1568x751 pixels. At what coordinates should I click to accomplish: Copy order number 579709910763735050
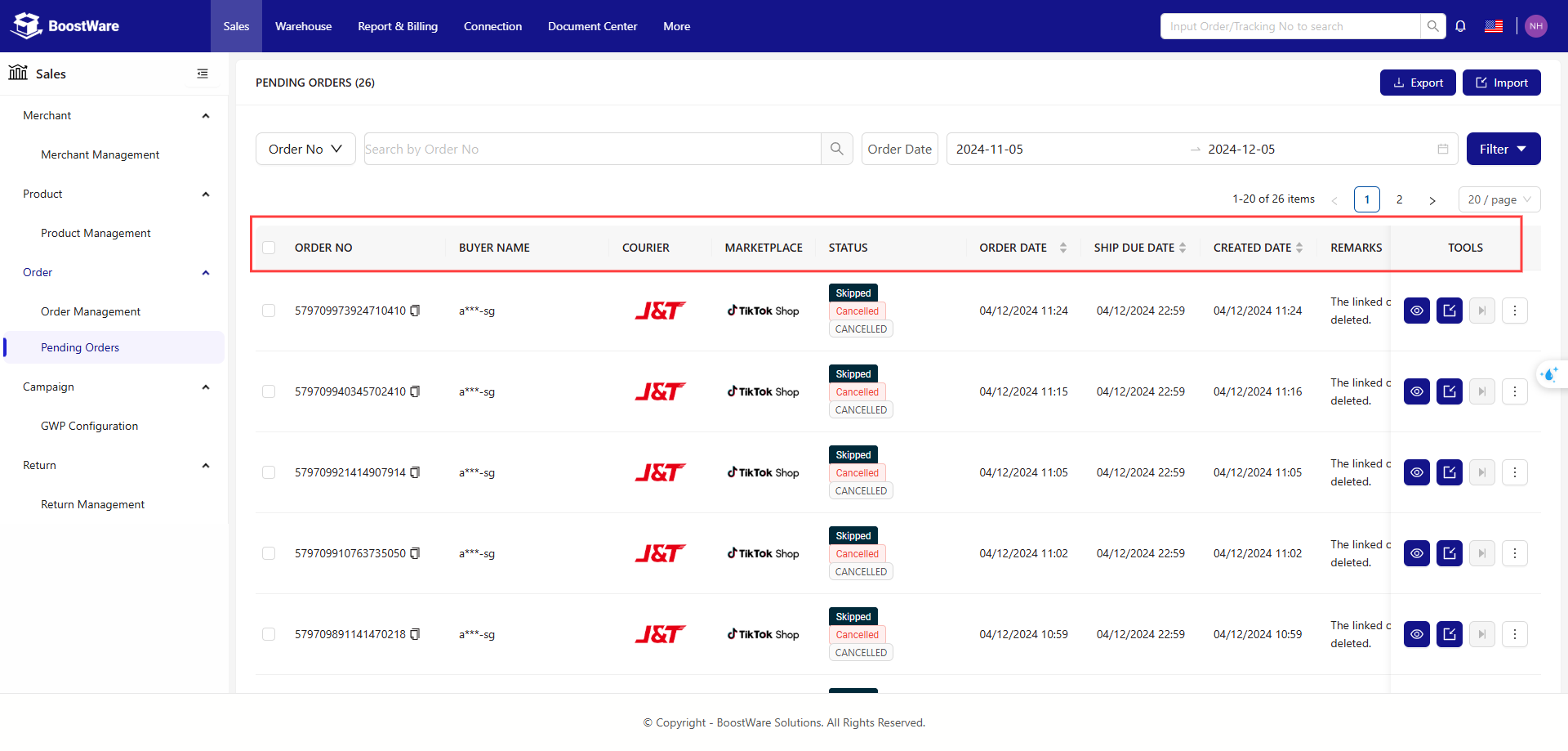(x=415, y=553)
